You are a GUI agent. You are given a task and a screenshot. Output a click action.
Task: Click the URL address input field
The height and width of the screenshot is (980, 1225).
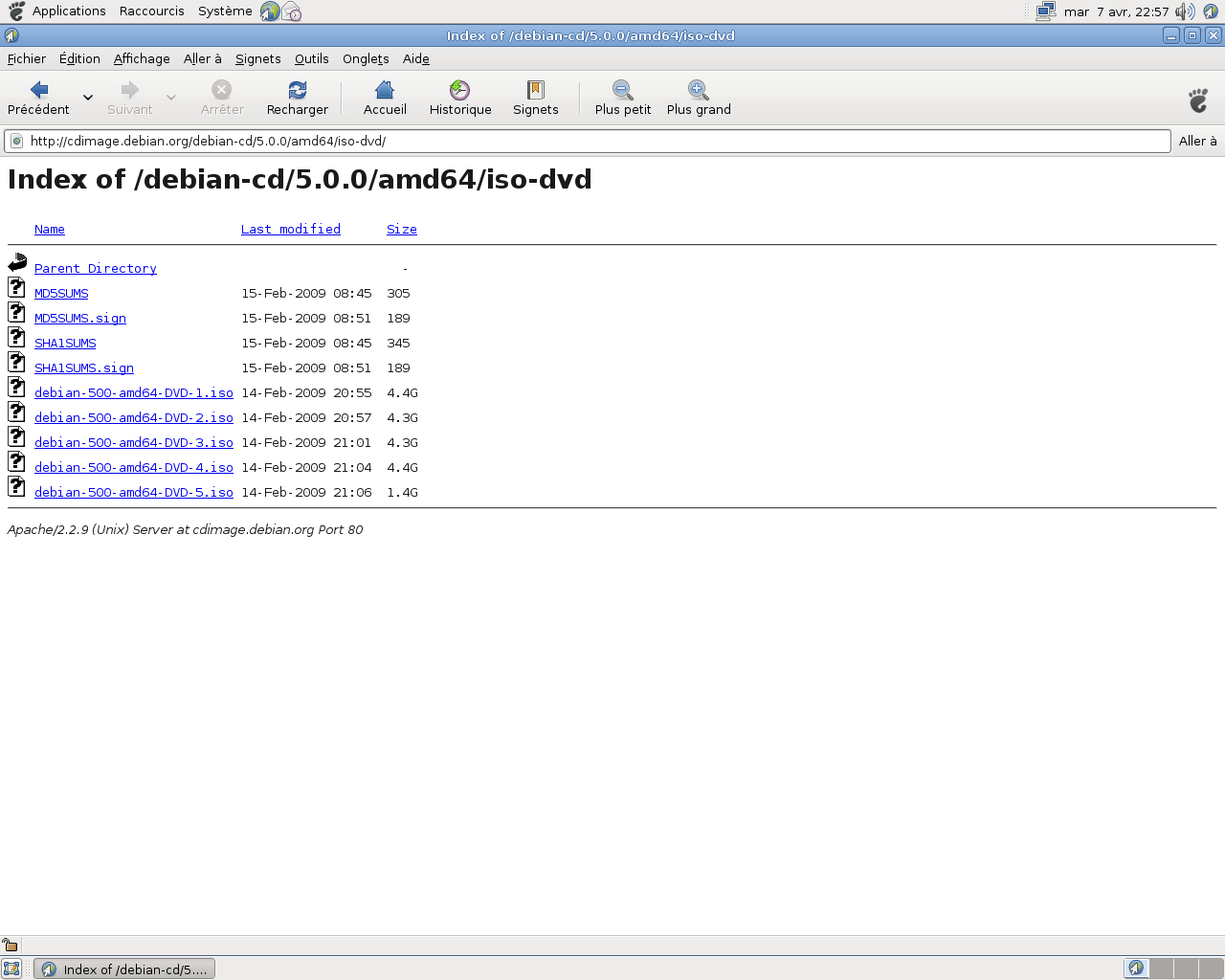point(588,141)
